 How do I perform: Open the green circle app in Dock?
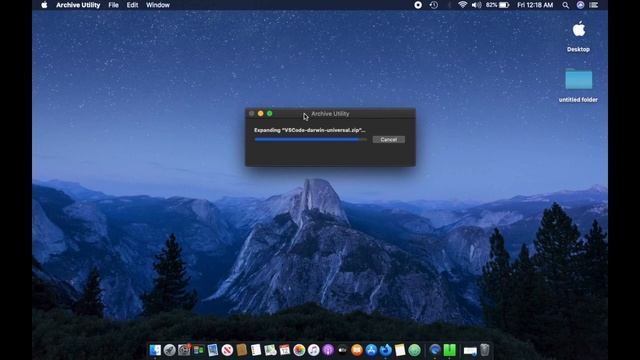click(x=414, y=350)
